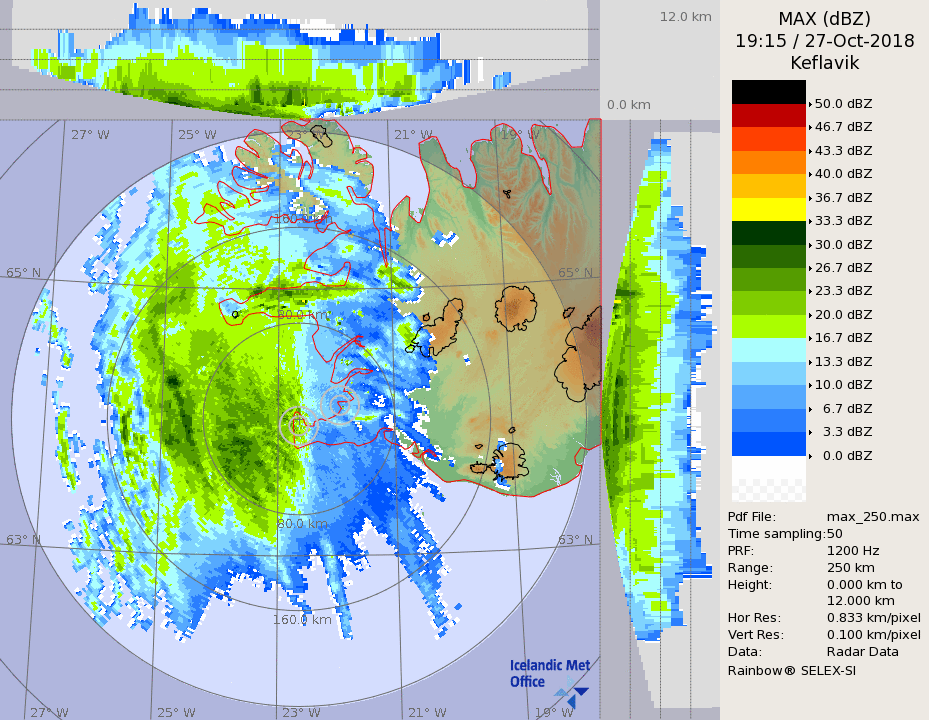The width and height of the screenshot is (929, 720).
Task: Open the top vertical cross-section panel
Action: click(x=300, y=60)
